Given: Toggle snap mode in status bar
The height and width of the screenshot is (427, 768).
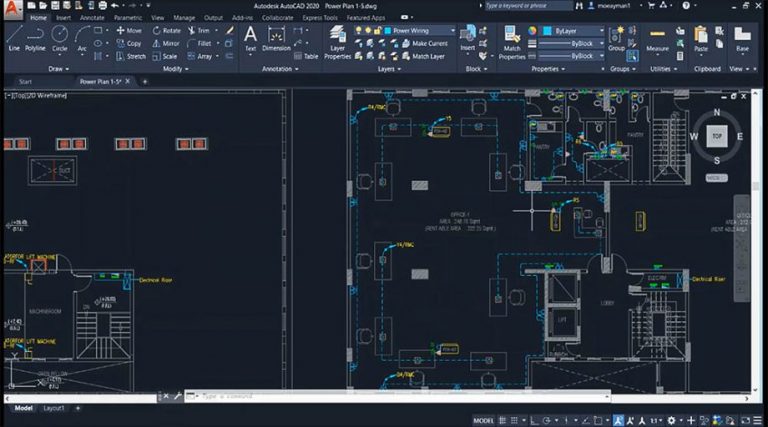Looking at the screenshot, I should pyautogui.click(x=514, y=420).
